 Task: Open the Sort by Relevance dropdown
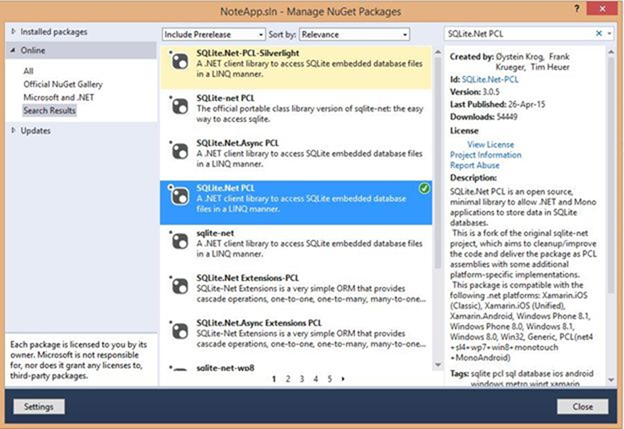pos(354,35)
